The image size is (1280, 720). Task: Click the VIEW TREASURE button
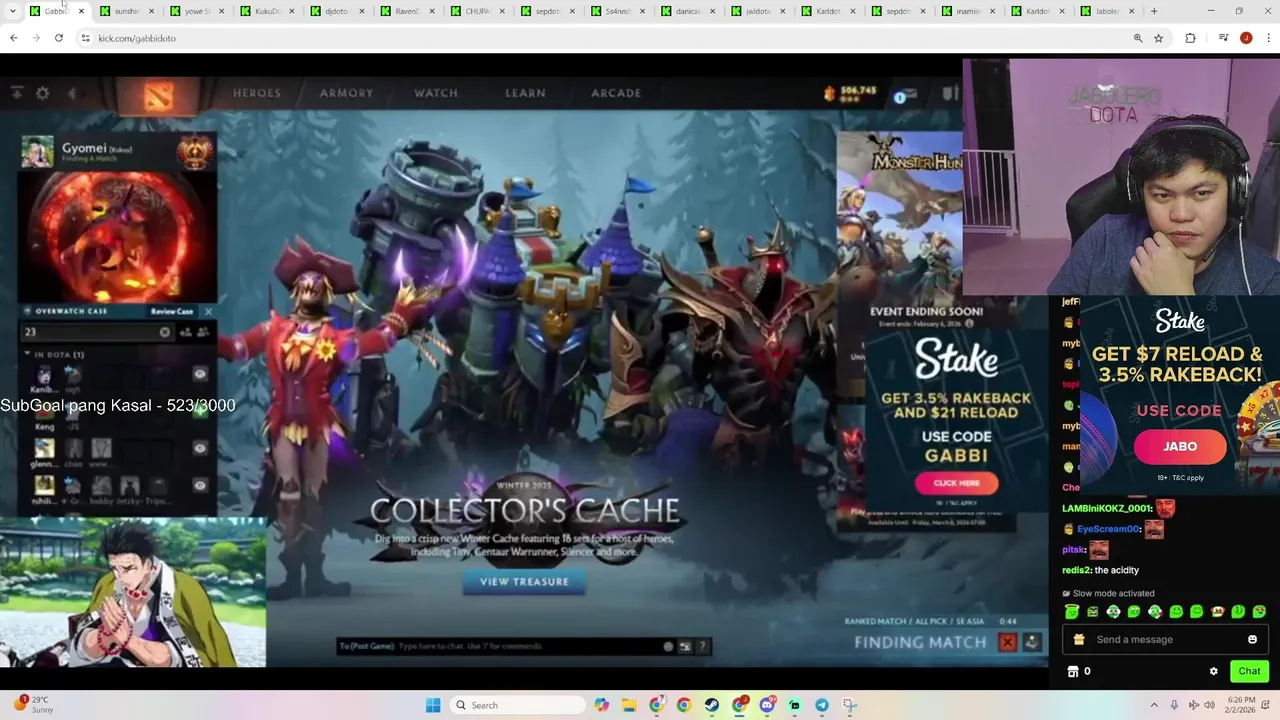point(524,582)
